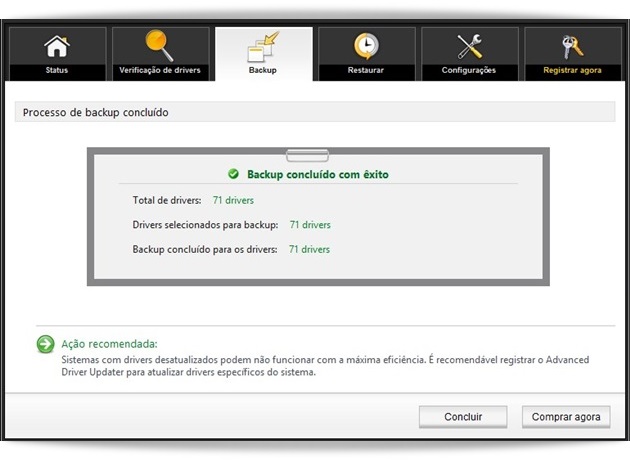Click the 'Total de drivers:' label
Screen dimensions: 630x460
167,200
